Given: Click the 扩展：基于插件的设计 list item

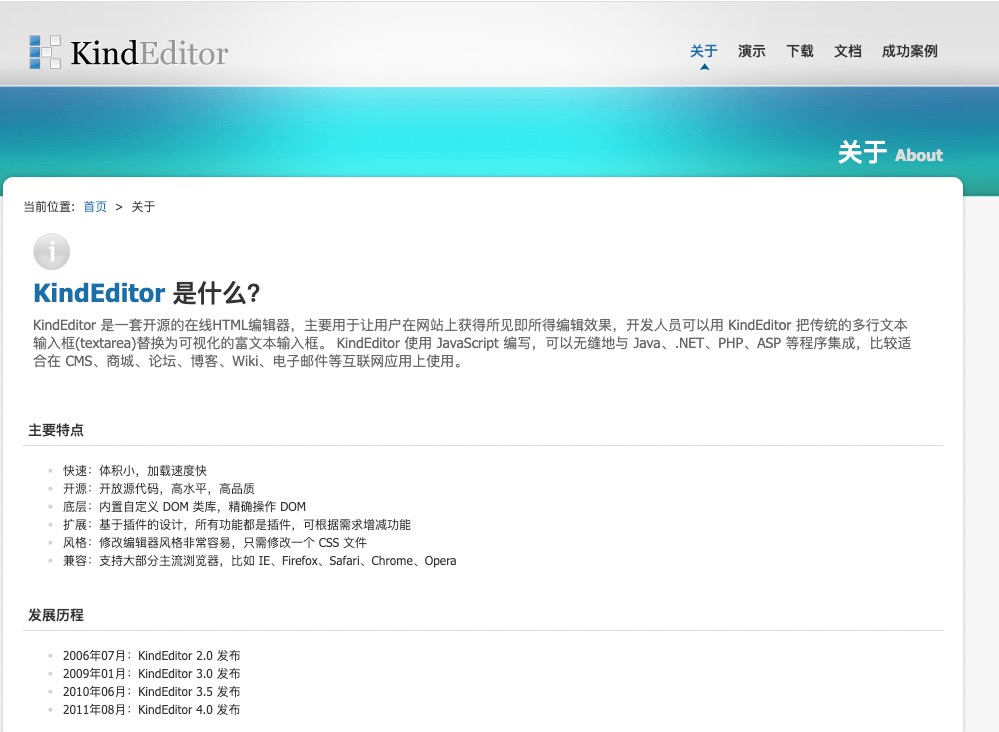Looking at the screenshot, I should point(237,524).
